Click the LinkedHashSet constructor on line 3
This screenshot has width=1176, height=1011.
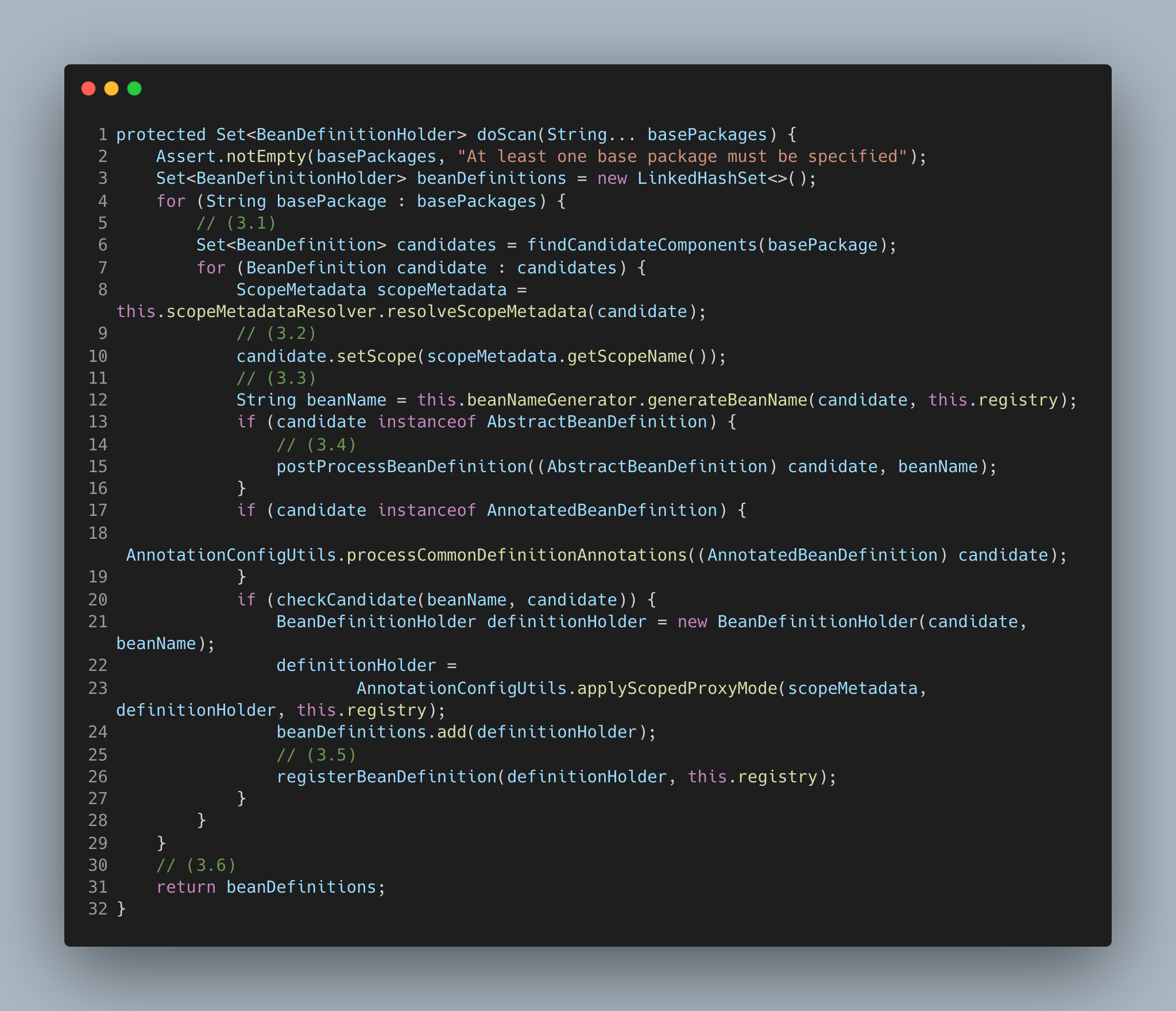click(x=702, y=179)
